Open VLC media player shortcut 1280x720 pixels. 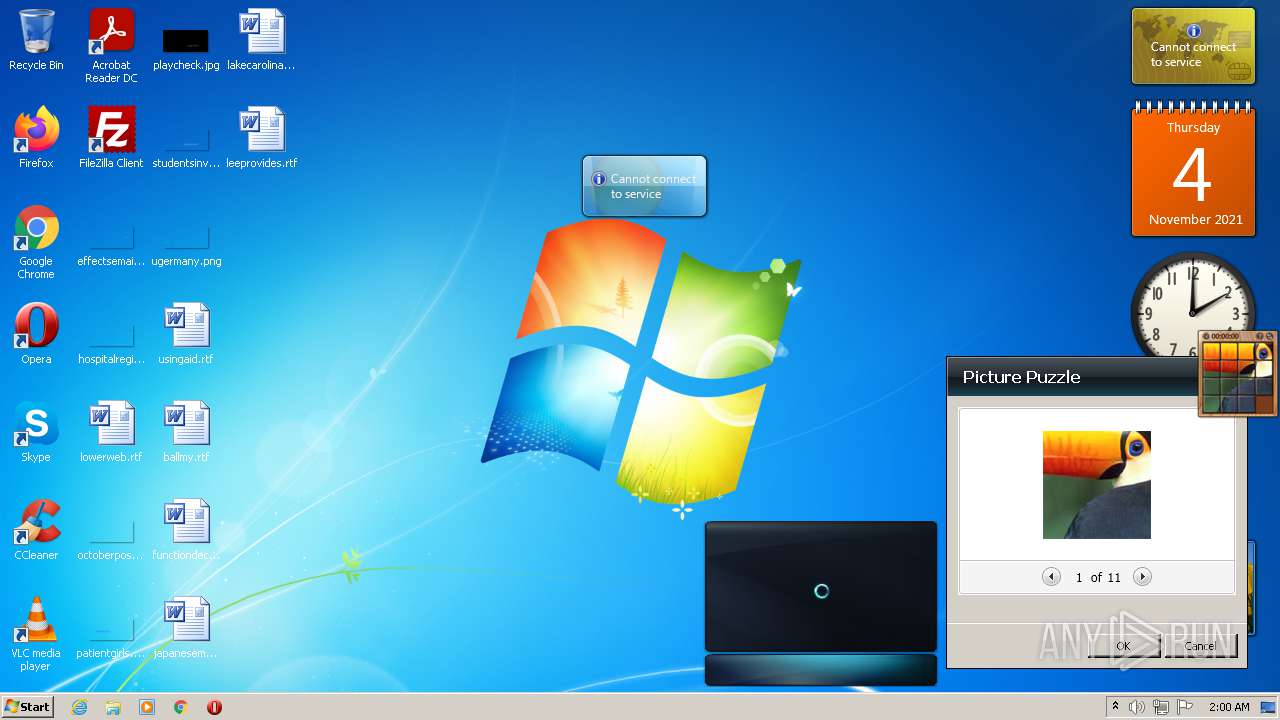36,634
